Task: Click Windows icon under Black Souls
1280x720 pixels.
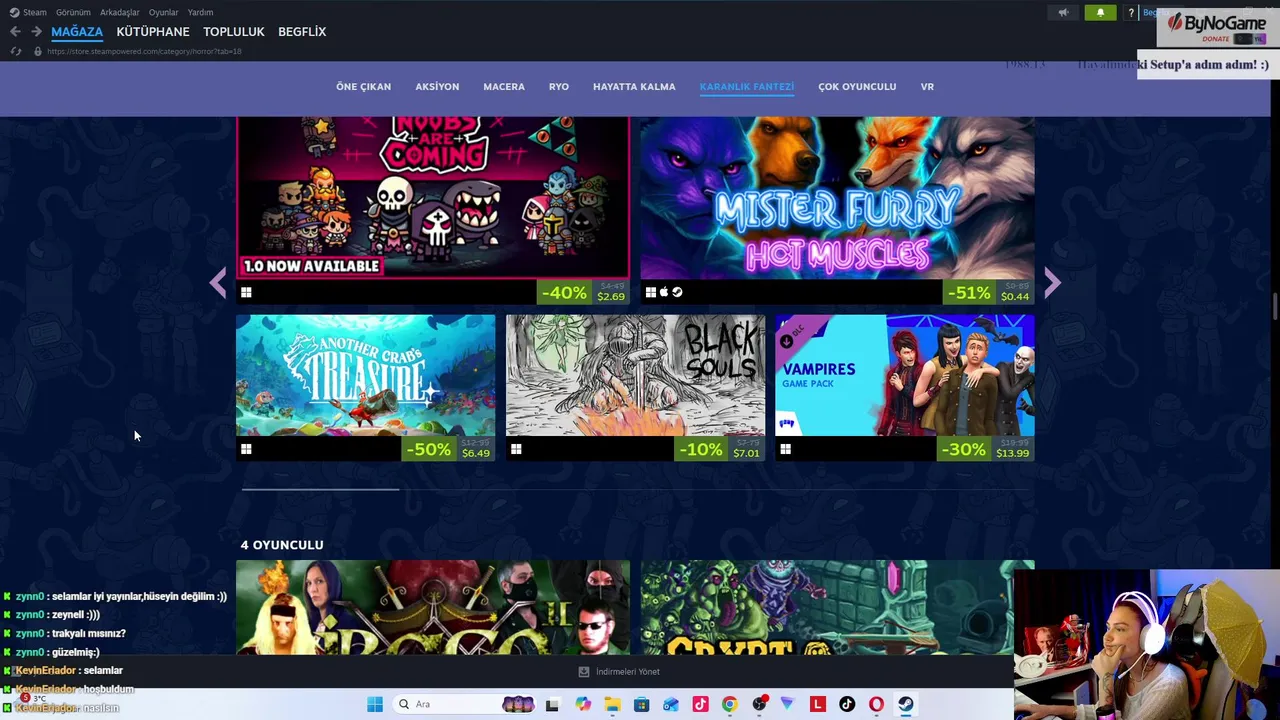Action: tap(516, 450)
